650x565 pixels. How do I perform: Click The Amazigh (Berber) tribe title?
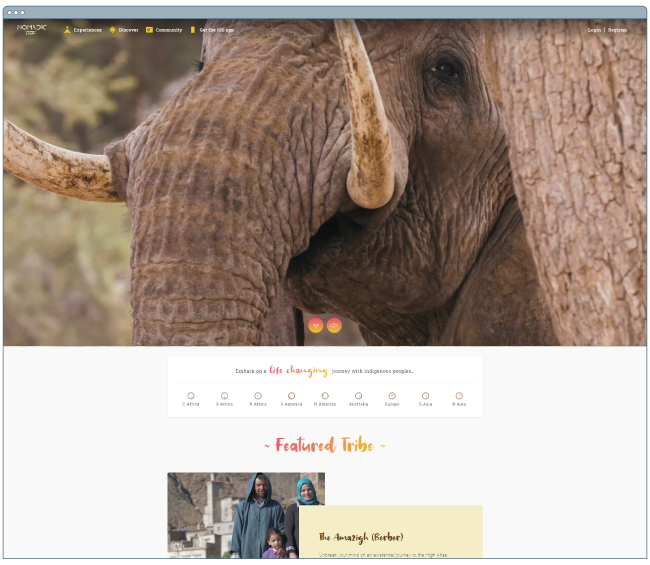pos(359,538)
